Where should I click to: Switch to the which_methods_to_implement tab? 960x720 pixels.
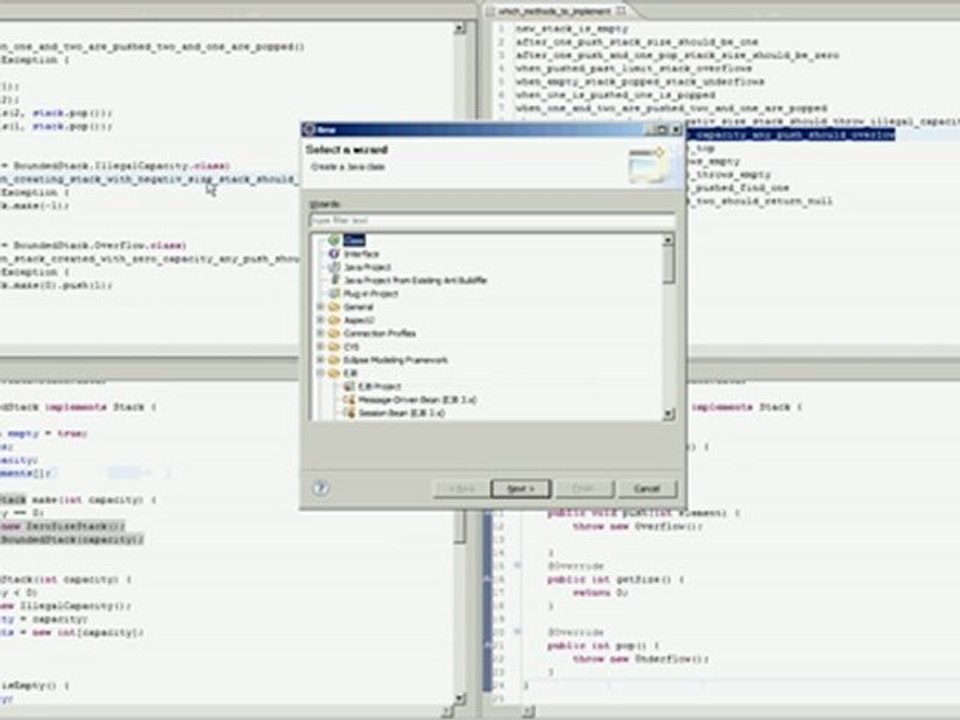pyautogui.click(x=554, y=10)
